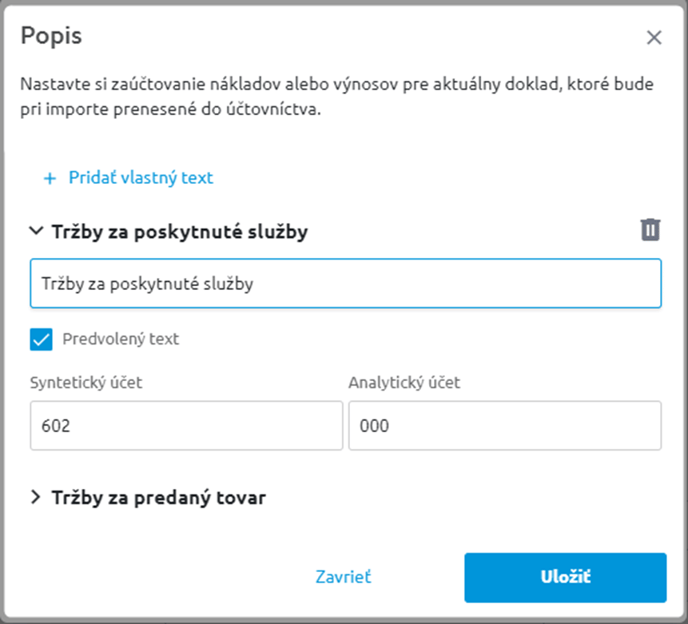
Task: Click the Syntetický účet field containing 602
Action: tap(186, 425)
